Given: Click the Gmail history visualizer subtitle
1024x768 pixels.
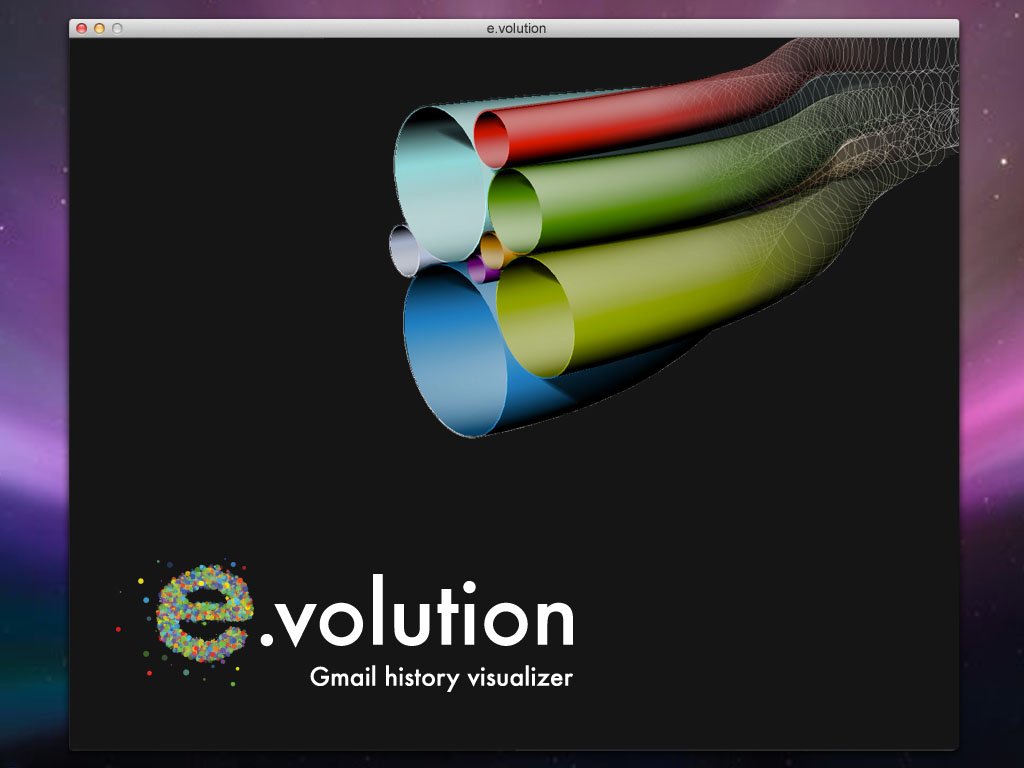Looking at the screenshot, I should point(441,677).
